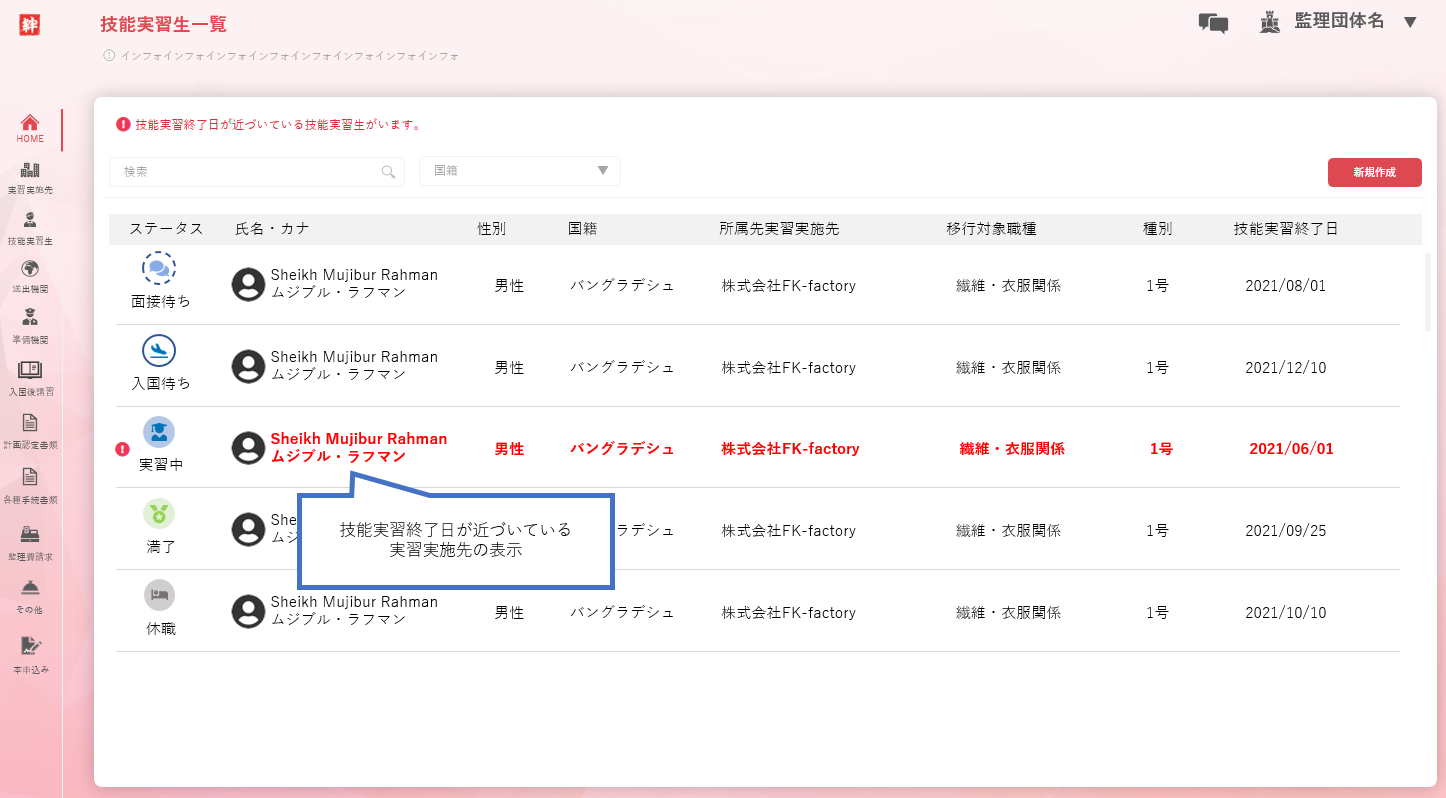Click the 新規作成 button

(x=1374, y=172)
